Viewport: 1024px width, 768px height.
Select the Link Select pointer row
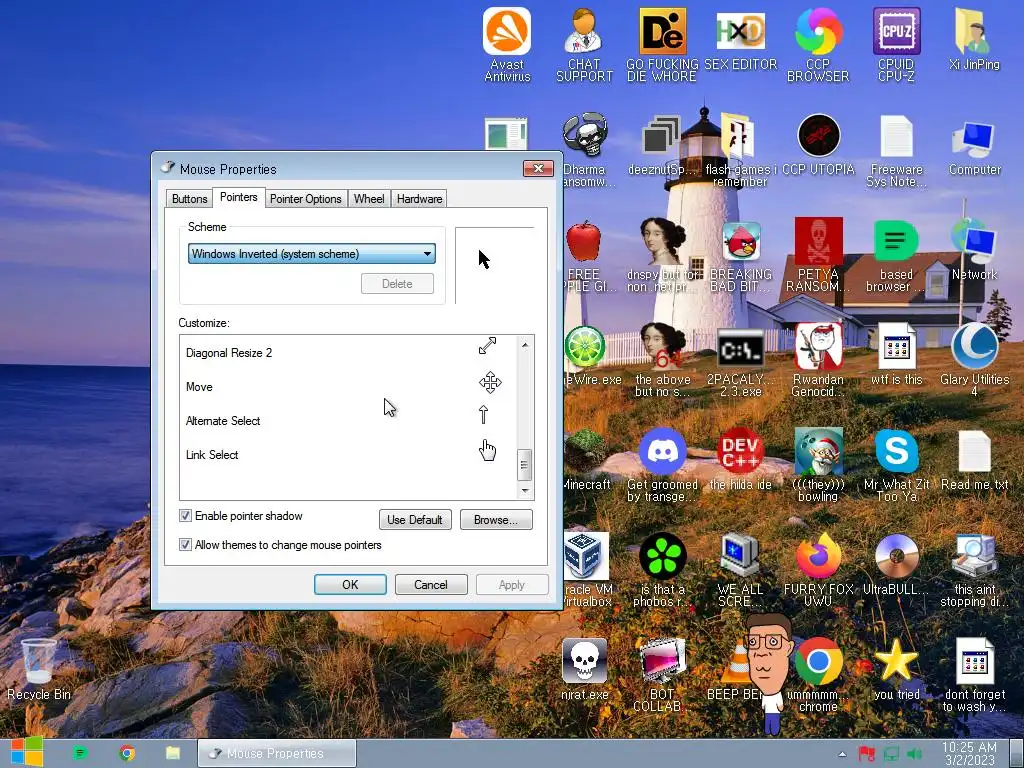coord(347,455)
